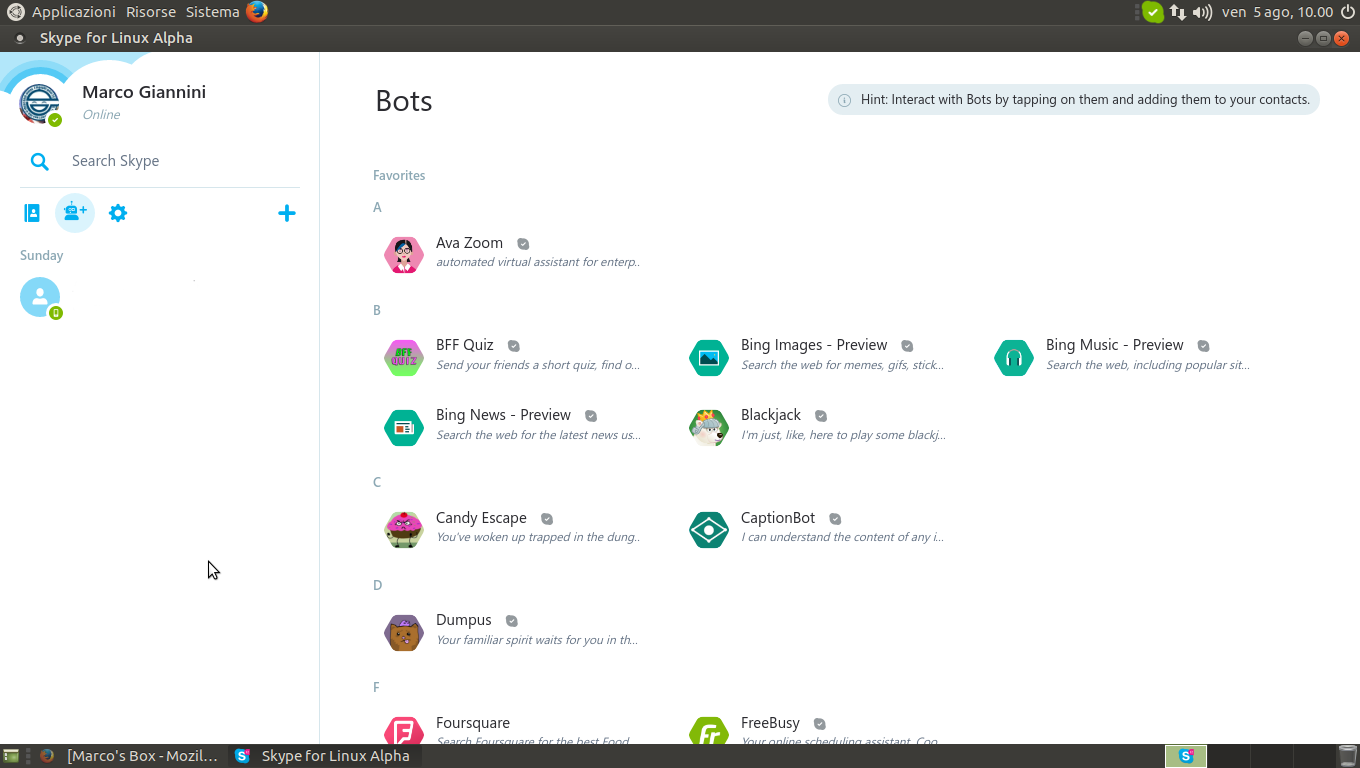
Task: Select the Bots discovery icon in sidebar
Action: pos(75,213)
